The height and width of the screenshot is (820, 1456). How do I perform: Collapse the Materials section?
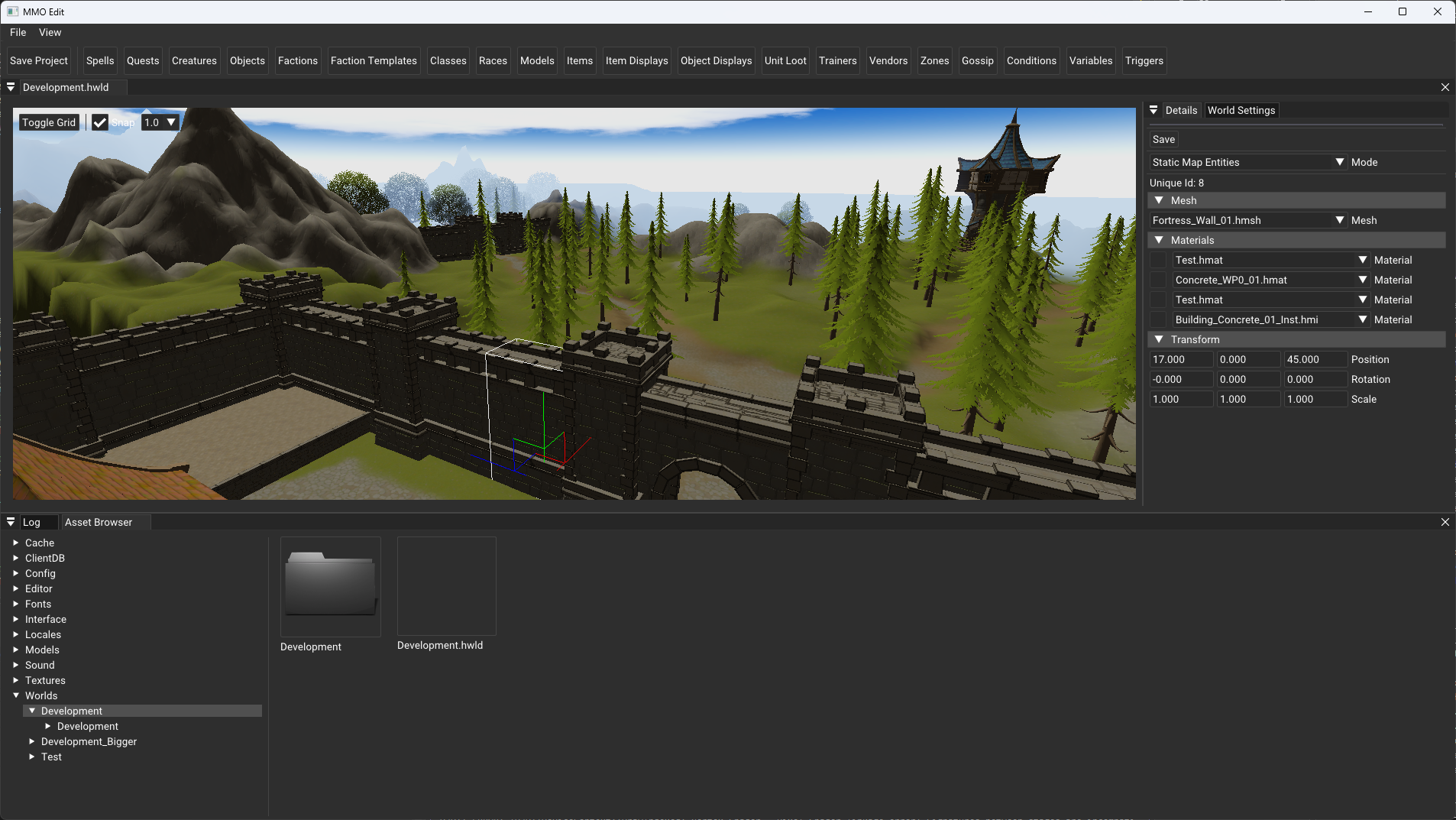click(1159, 240)
